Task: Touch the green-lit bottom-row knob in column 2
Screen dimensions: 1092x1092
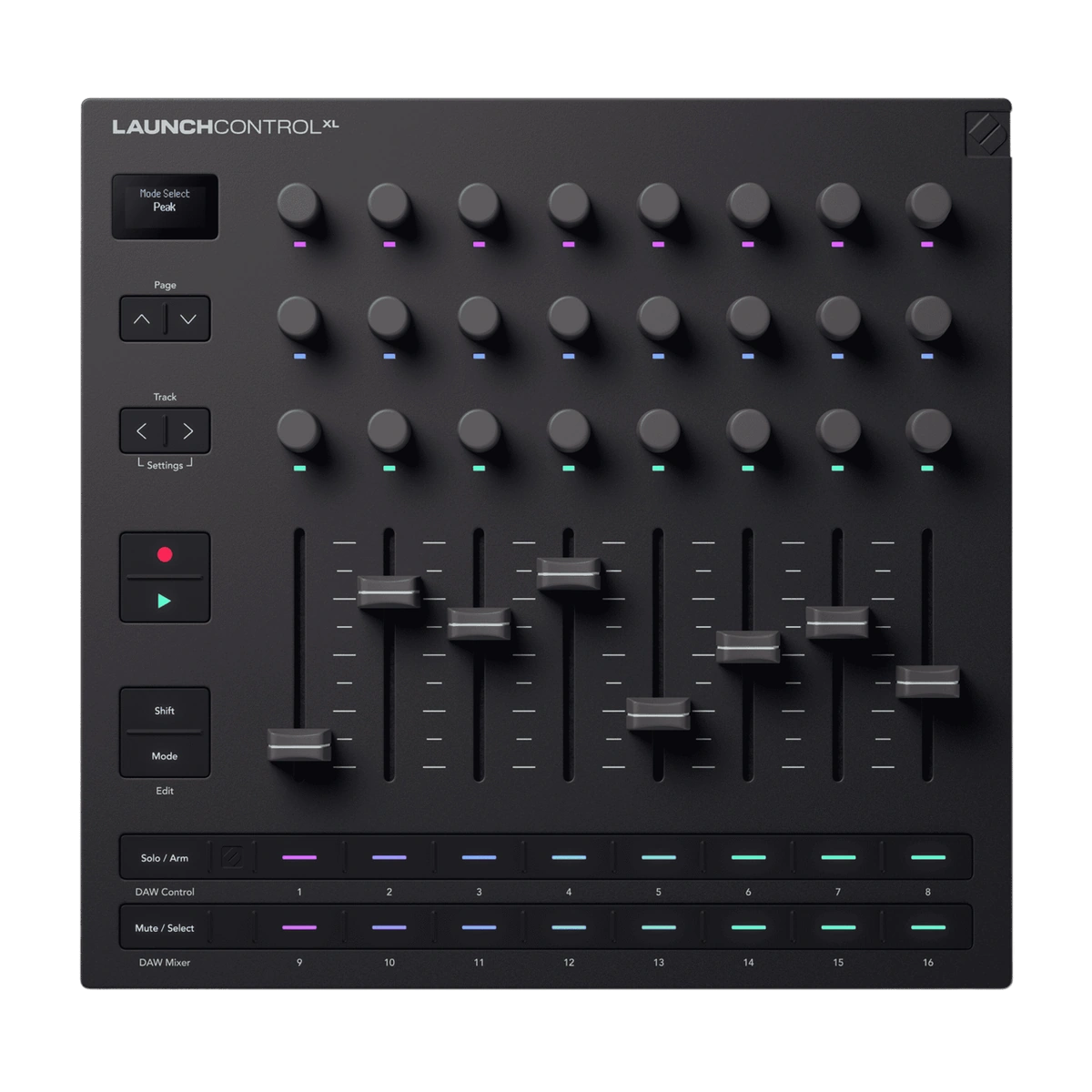Action: [x=389, y=429]
